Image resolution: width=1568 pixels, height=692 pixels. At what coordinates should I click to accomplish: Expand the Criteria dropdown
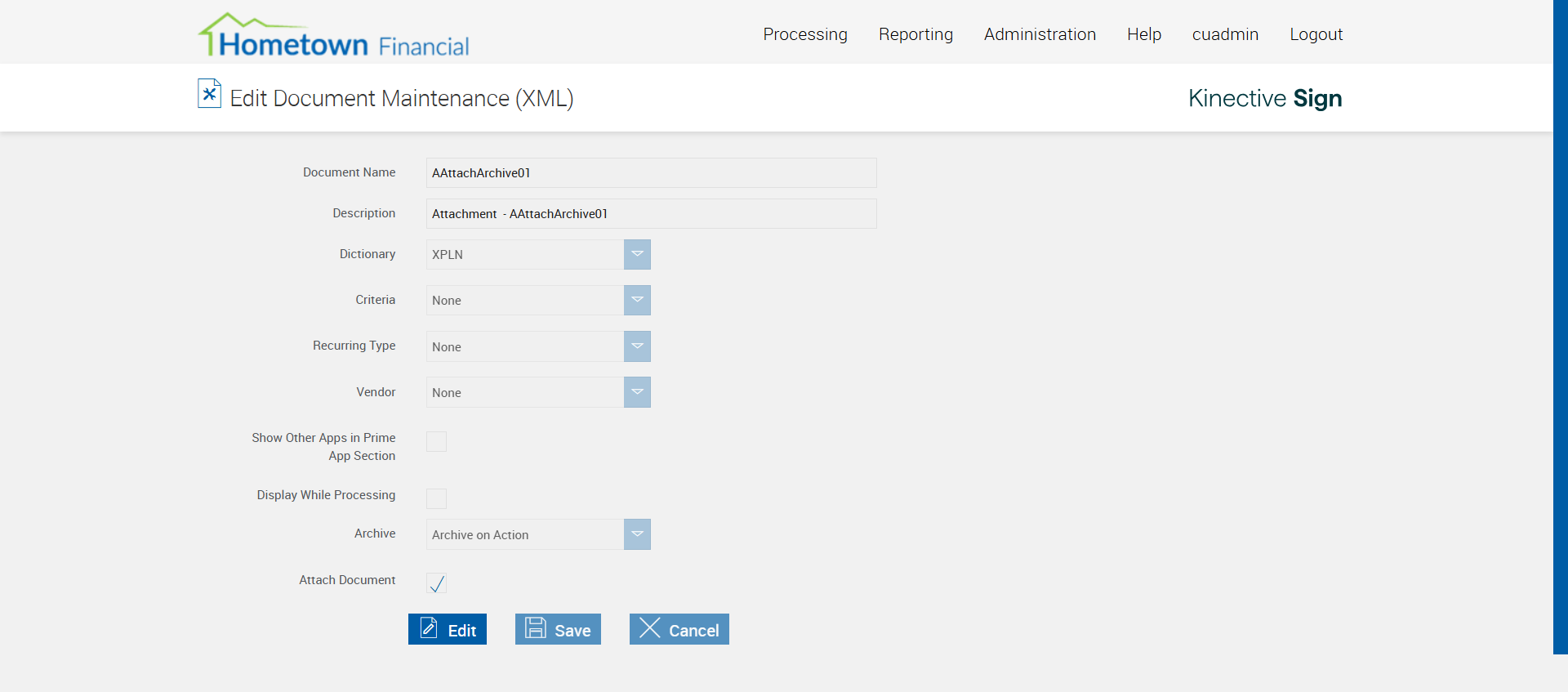637,300
